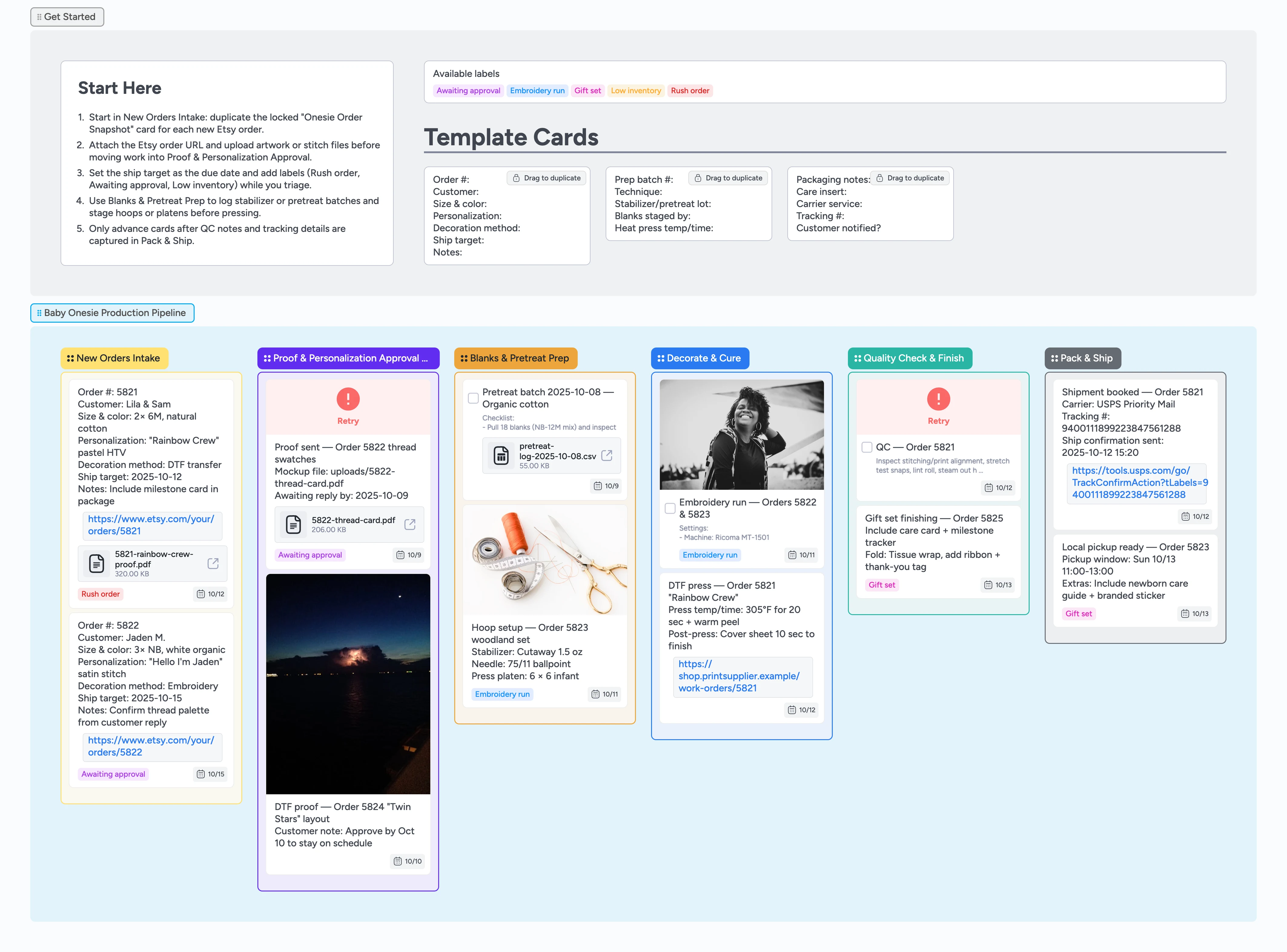Image resolution: width=1287 pixels, height=952 pixels.
Task: Click the drag handle beside Get Started
Action: [x=40, y=17]
